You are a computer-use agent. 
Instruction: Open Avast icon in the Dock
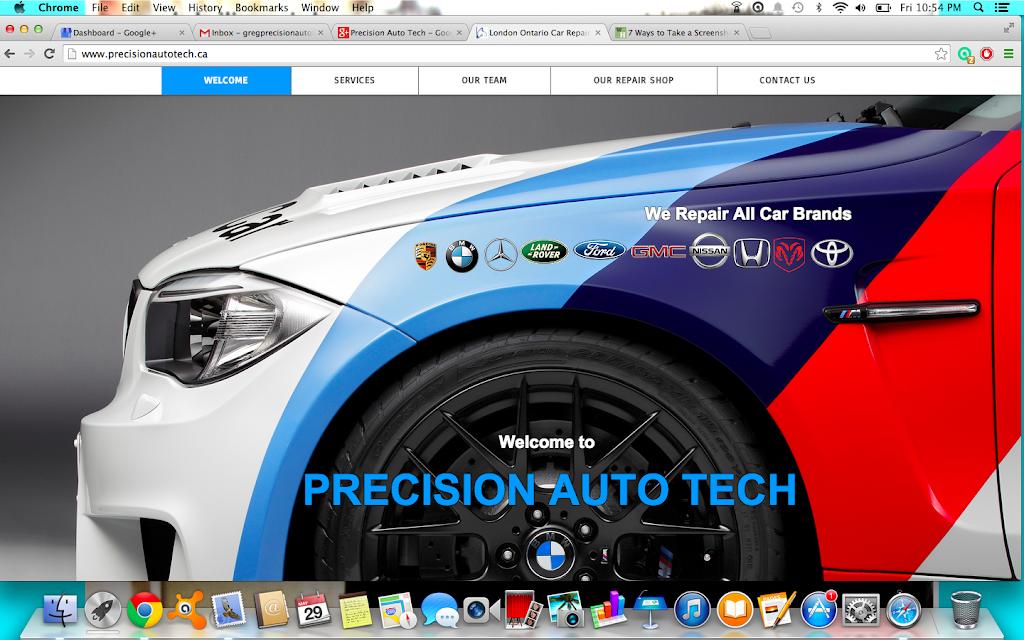[187, 610]
